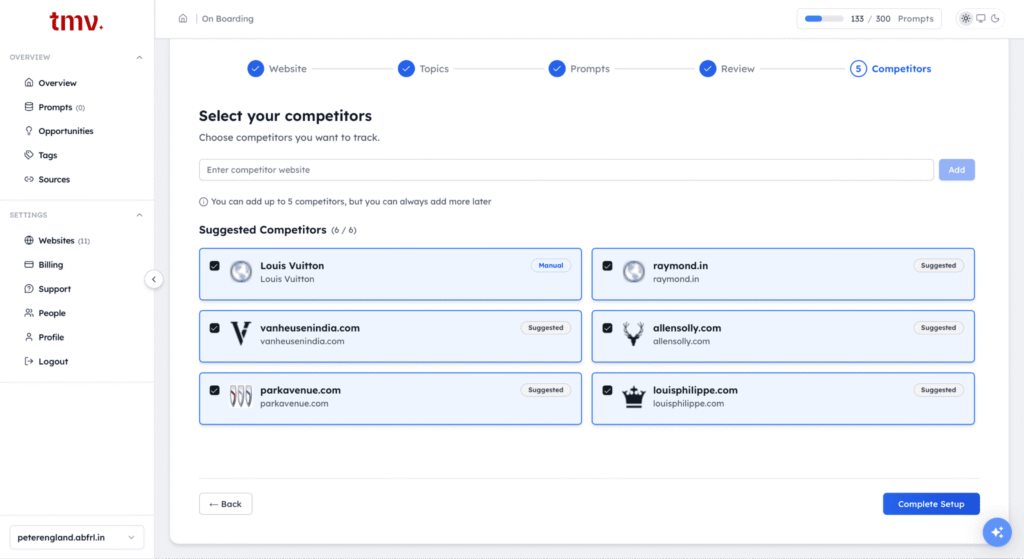The image size is (1024, 559).
Task: Collapse the Settings sidebar section
Action: 139,215
